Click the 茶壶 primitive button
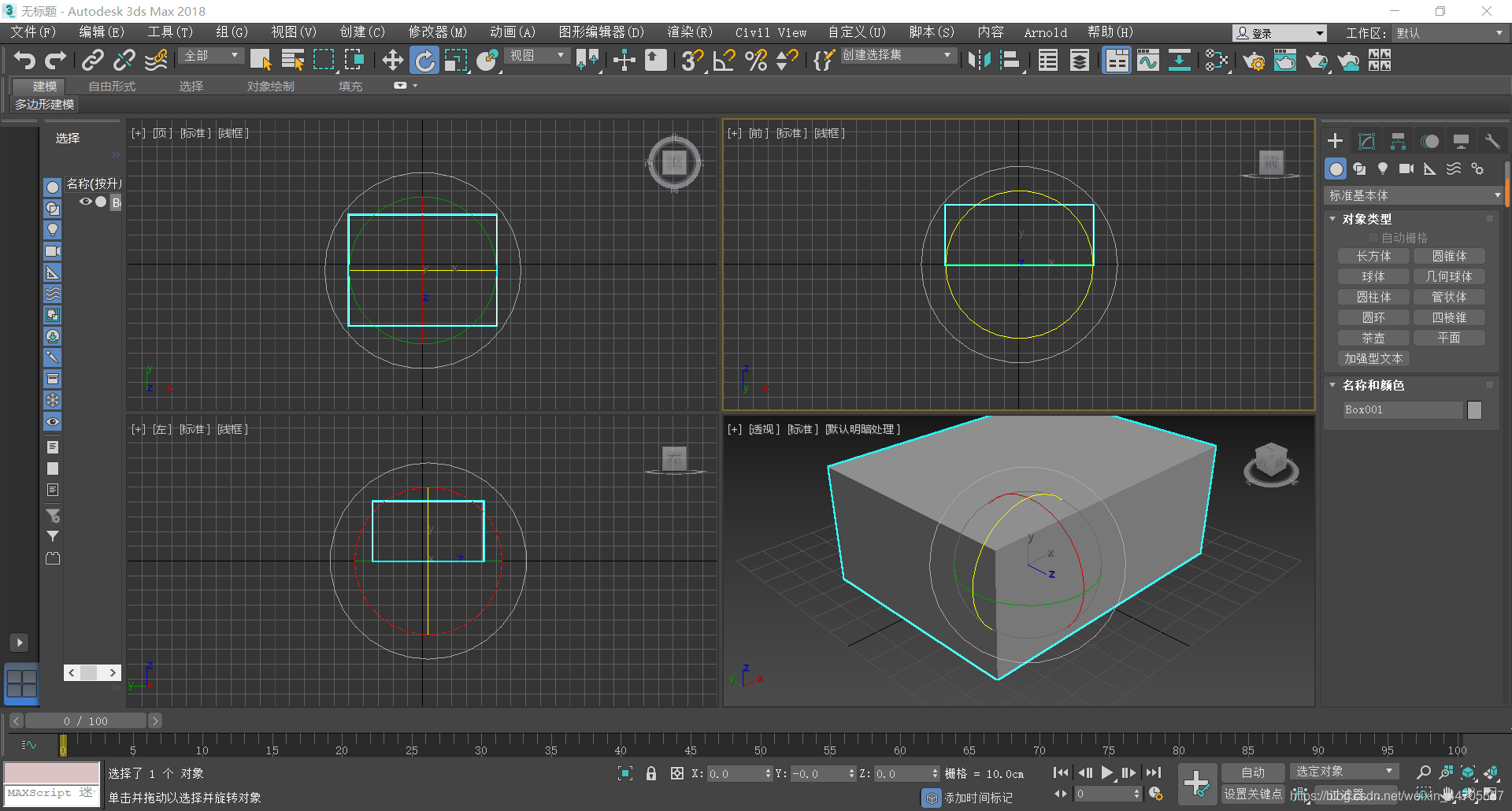 pyautogui.click(x=1373, y=338)
